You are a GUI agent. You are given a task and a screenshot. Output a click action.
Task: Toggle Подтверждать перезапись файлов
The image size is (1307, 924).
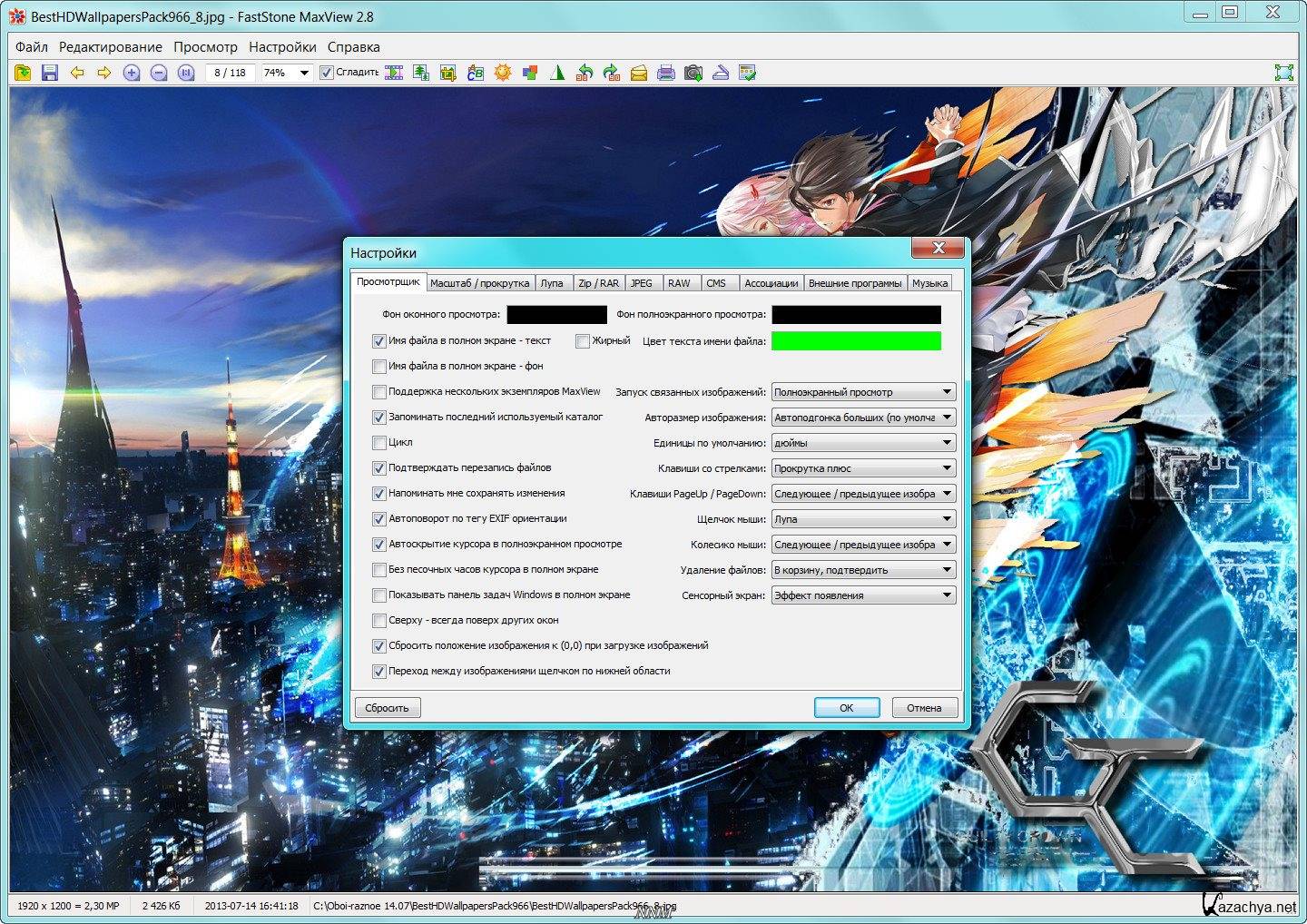pyautogui.click(x=379, y=468)
